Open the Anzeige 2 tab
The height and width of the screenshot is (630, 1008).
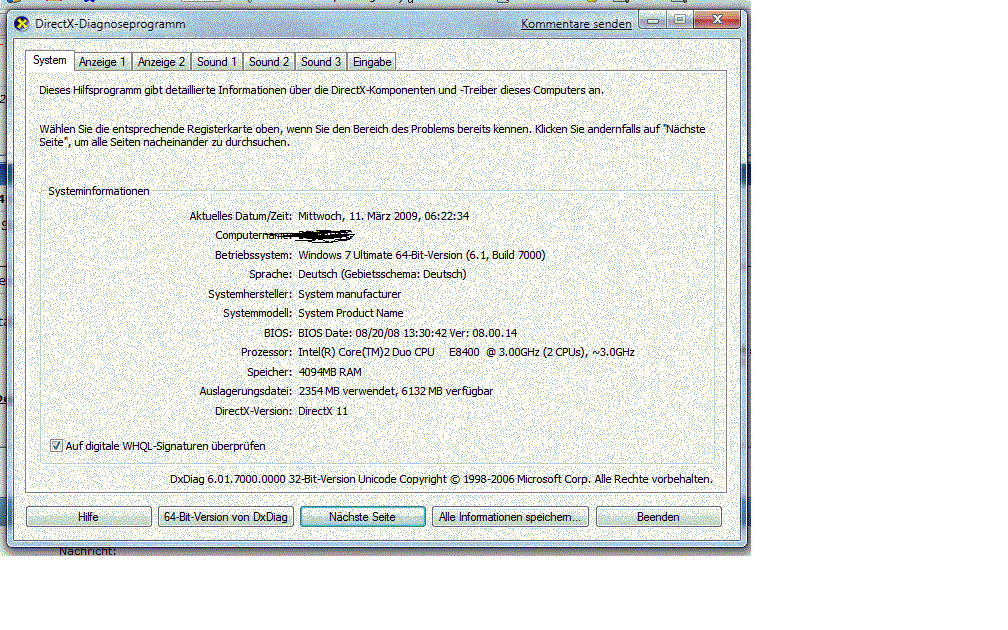[161, 62]
